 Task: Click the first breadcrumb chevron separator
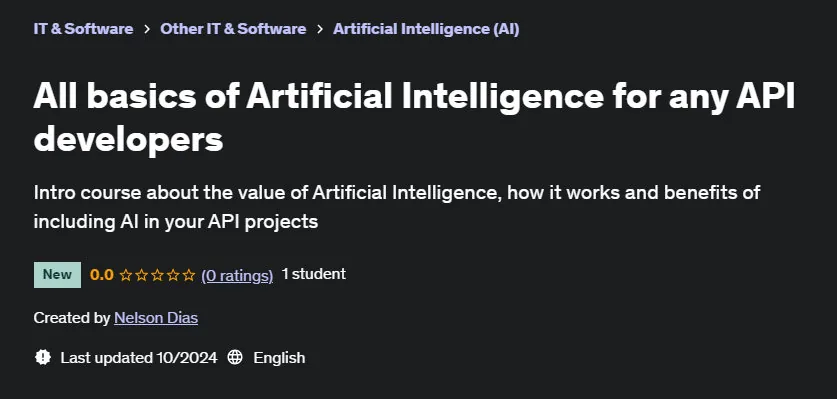[x=147, y=29]
